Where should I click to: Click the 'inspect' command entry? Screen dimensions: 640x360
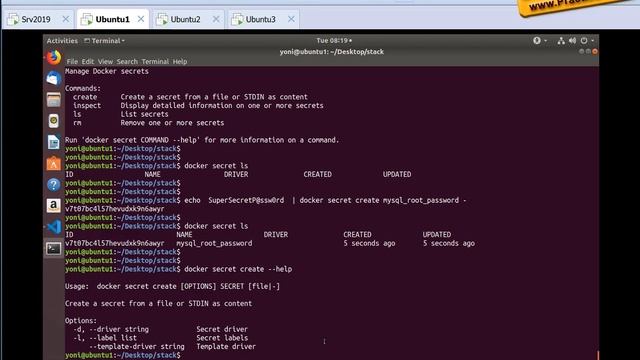click(x=87, y=106)
